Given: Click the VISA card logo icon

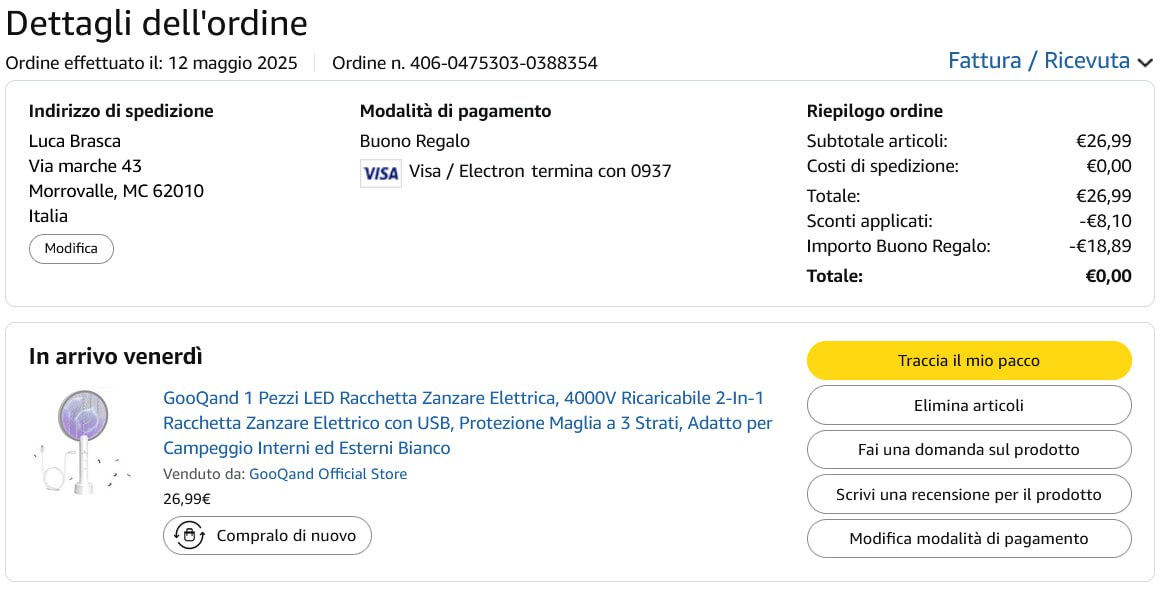Looking at the screenshot, I should point(380,173).
